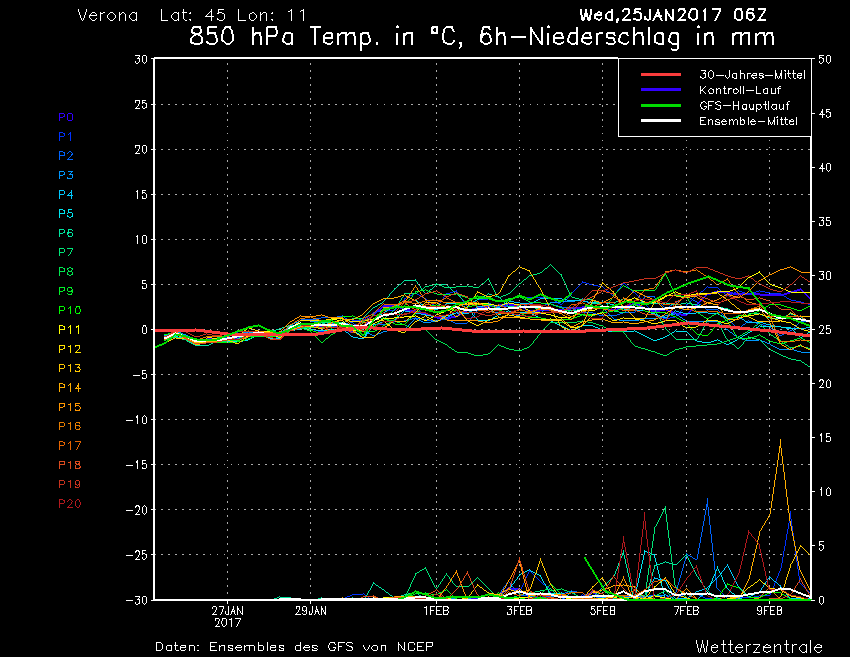The width and height of the screenshot is (850, 657).
Task: Click the -30 value on temperature axis
Action: click(137, 600)
